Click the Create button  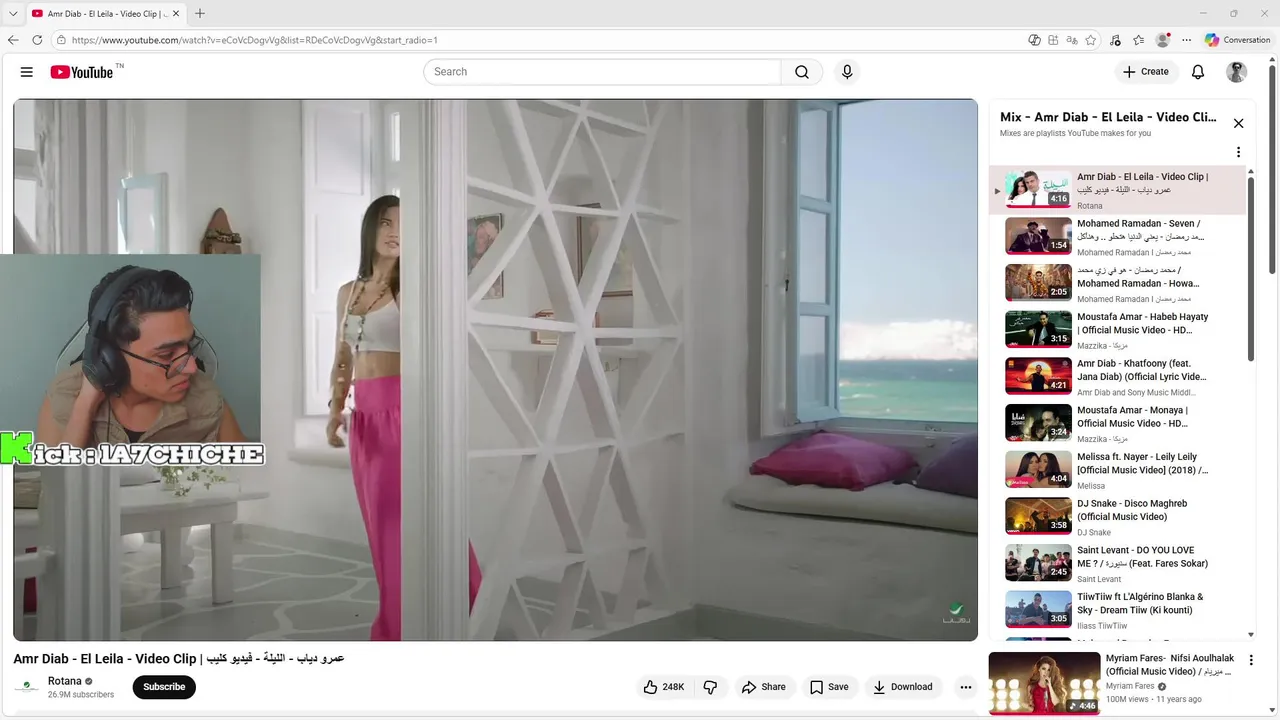1146,72
